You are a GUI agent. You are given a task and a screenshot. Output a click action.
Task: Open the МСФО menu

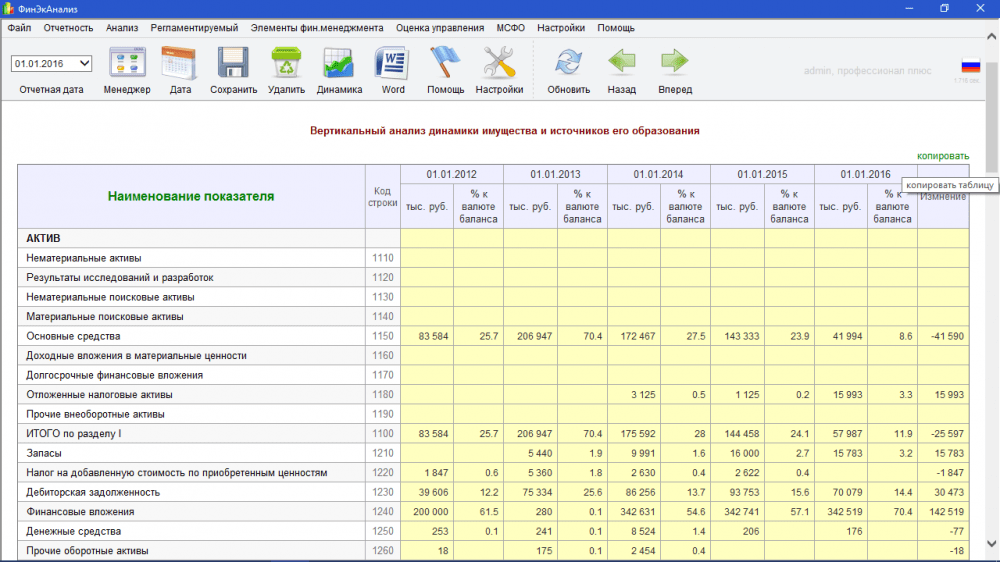510,28
